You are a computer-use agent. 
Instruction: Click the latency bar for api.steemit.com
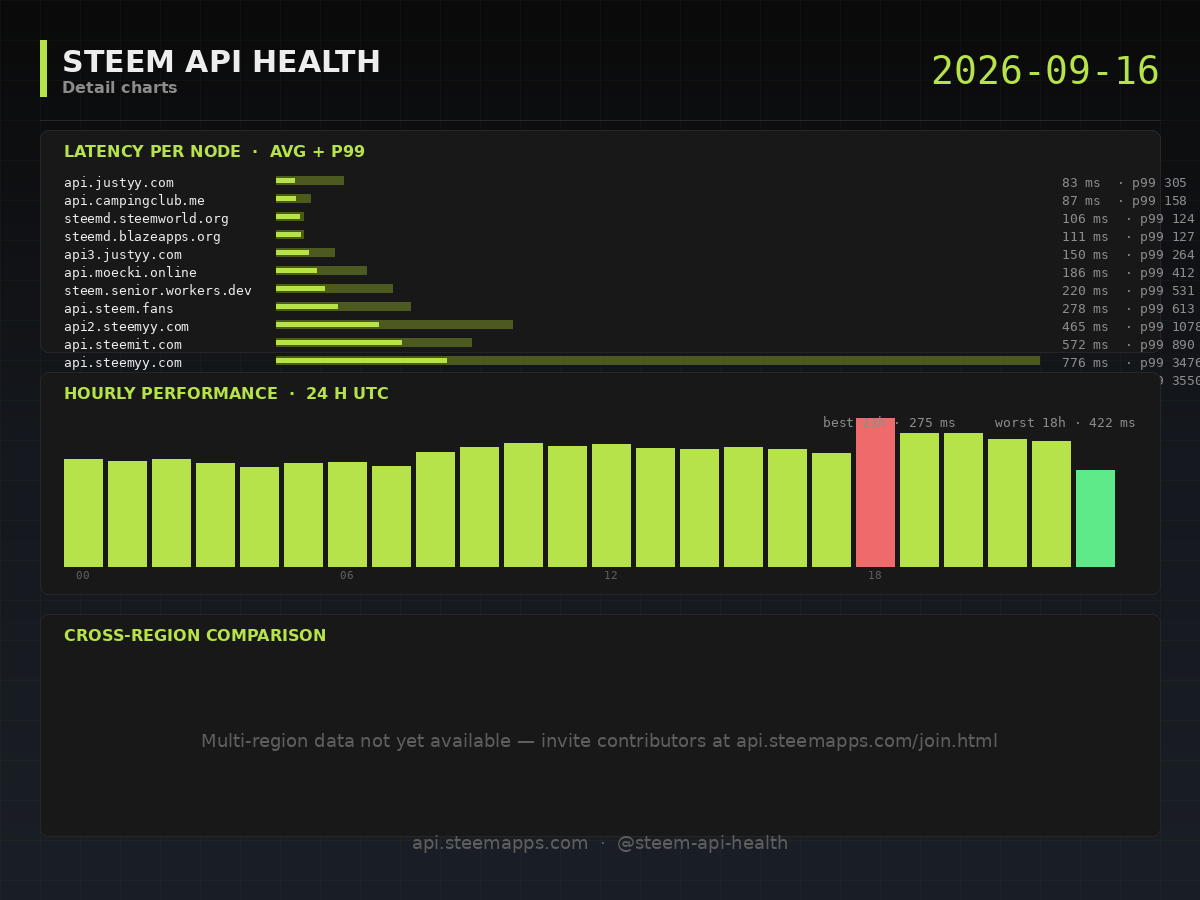(x=374, y=343)
